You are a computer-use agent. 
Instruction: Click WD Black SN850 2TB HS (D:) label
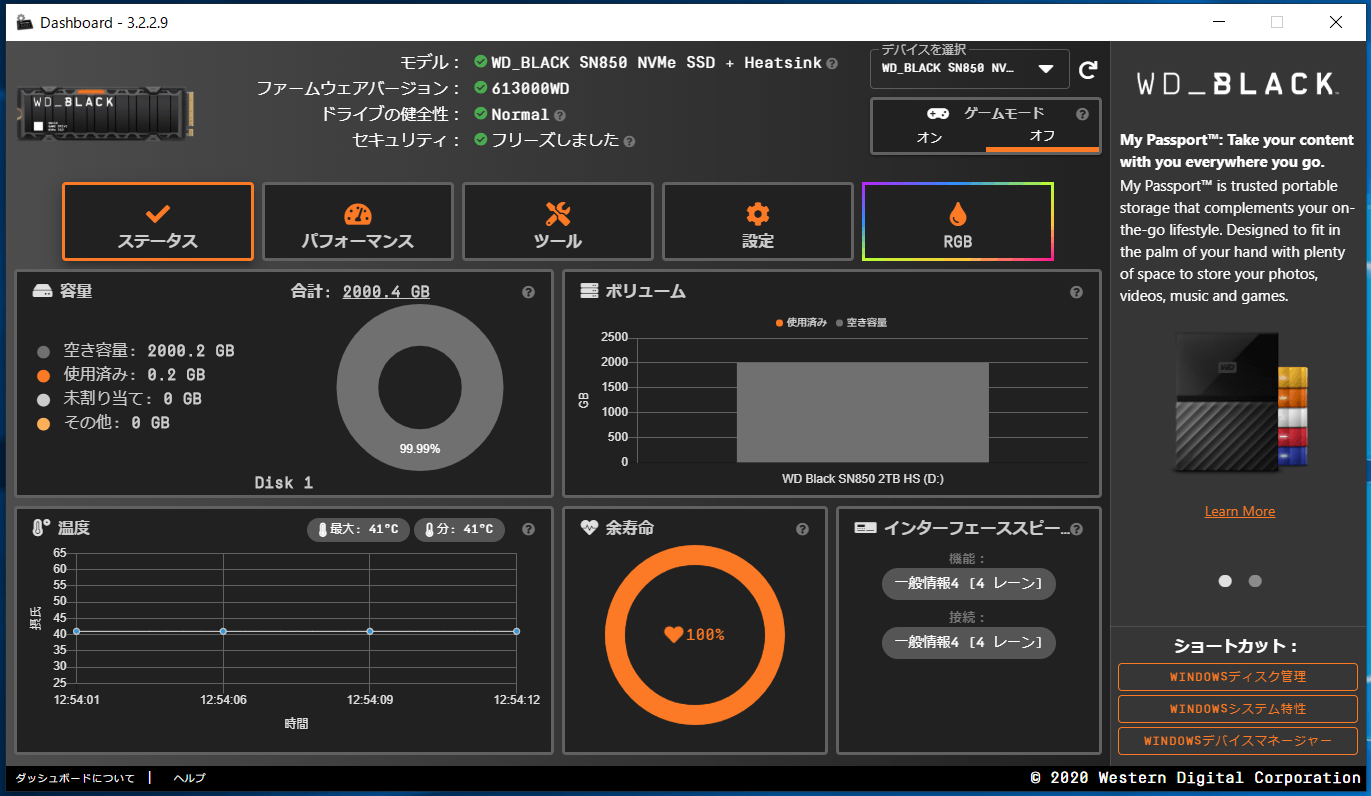pos(863,479)
